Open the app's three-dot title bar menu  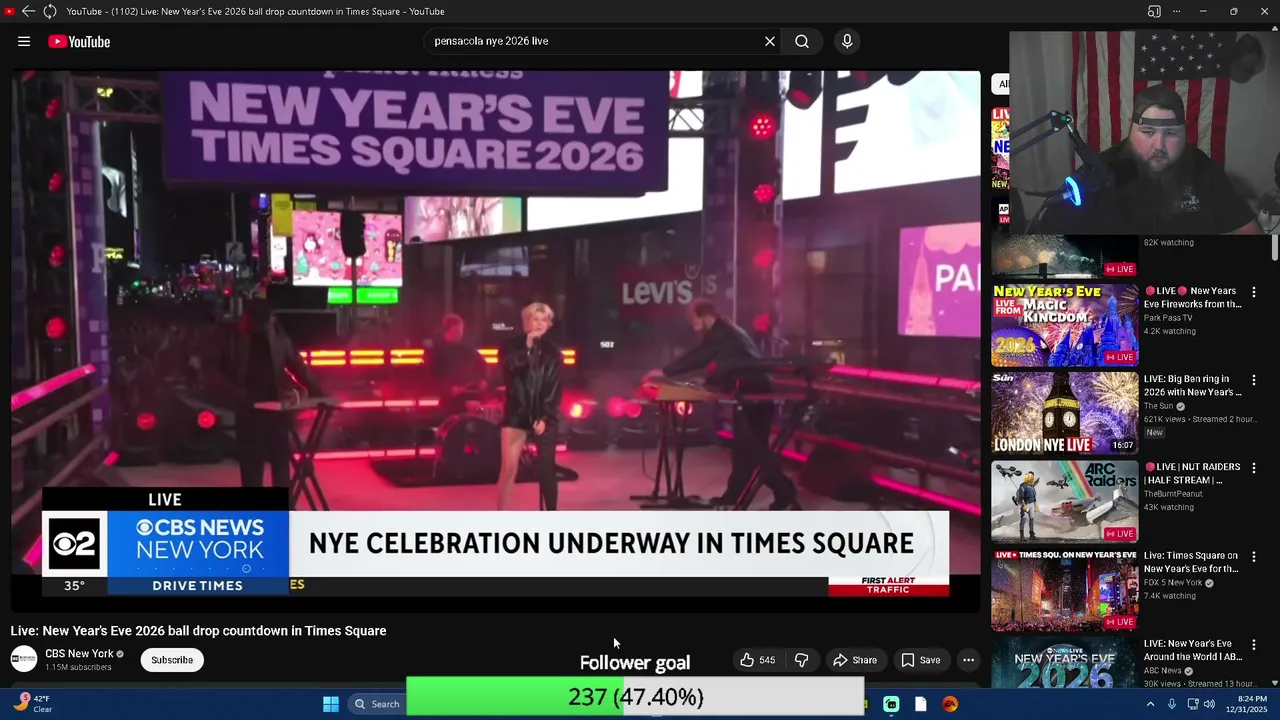[1176, 11]
